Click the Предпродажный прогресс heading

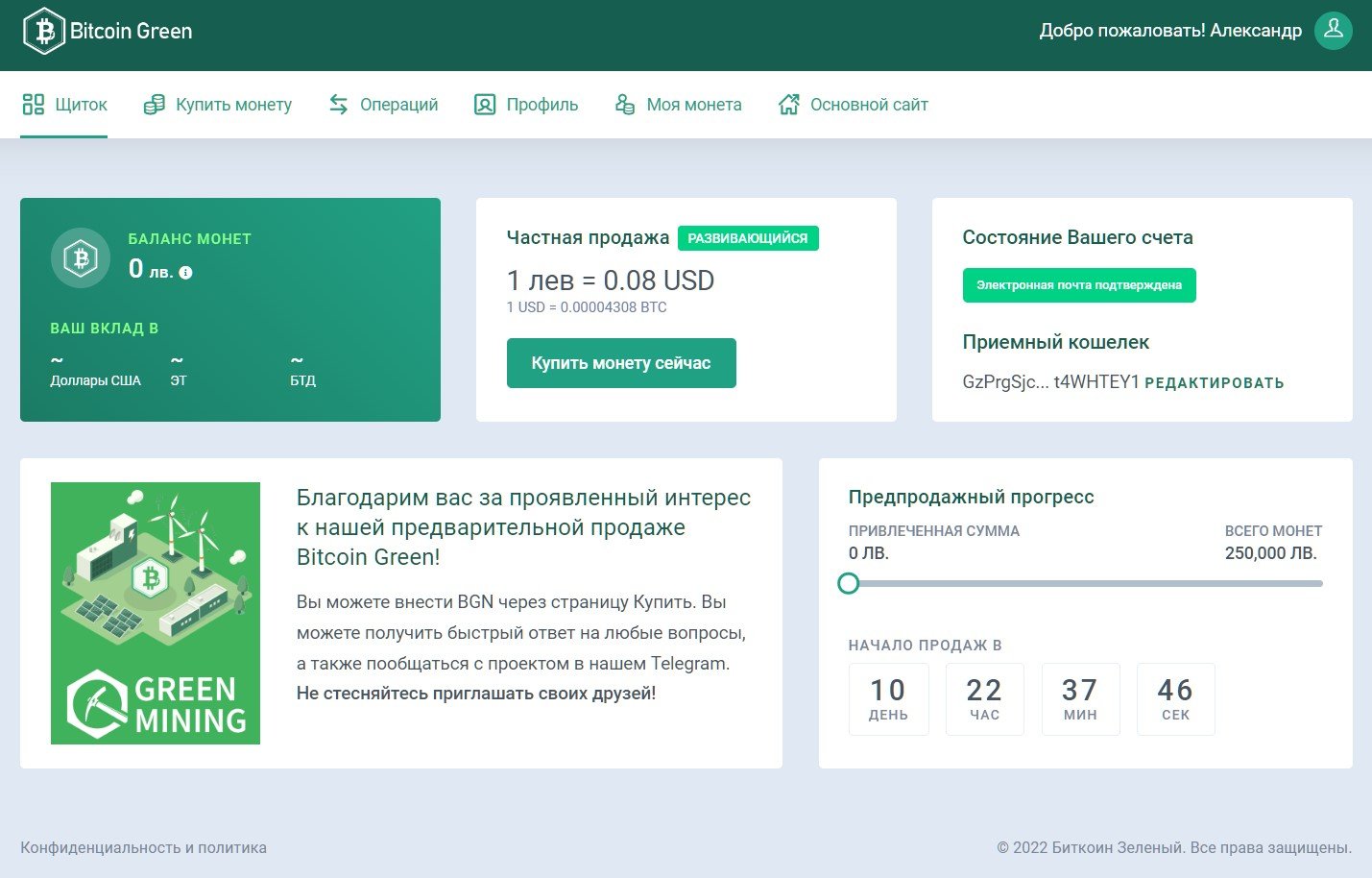pos(972,497)
